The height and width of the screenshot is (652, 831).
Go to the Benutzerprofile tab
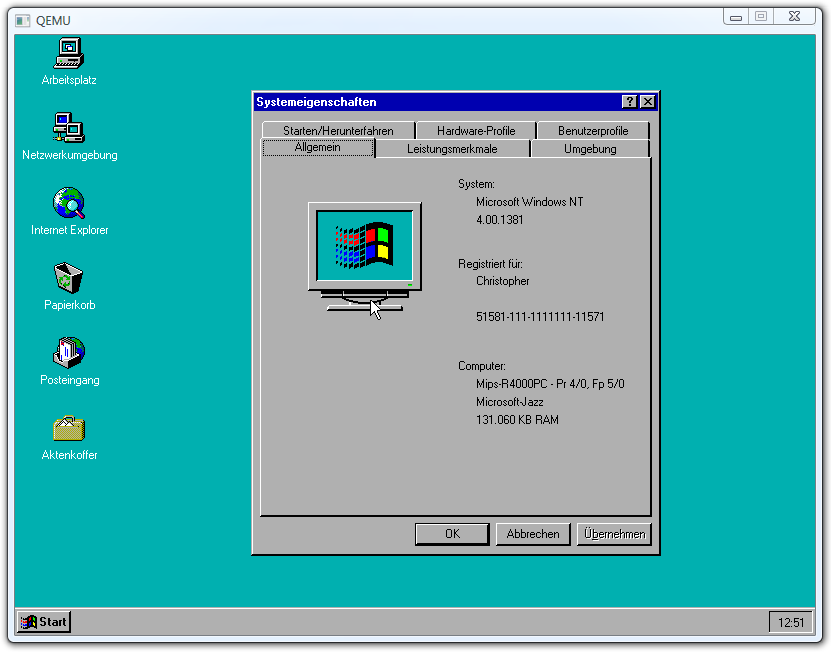pyautogui.click(x=593, y=131)
